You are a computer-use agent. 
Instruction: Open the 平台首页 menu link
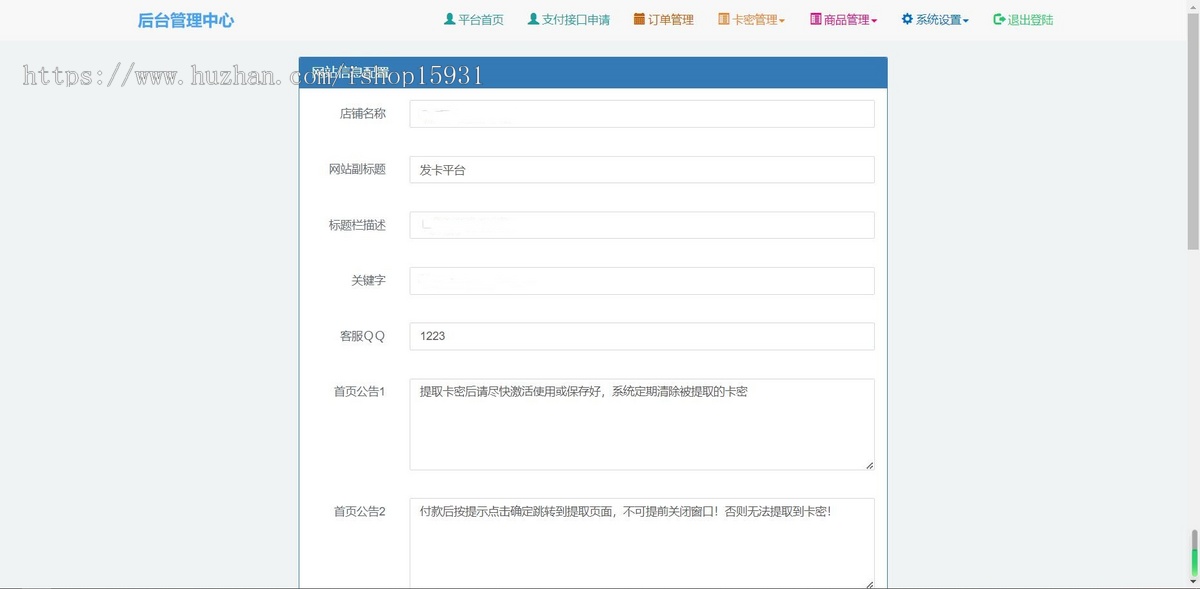pyautogui.click(x=474, y=20)
